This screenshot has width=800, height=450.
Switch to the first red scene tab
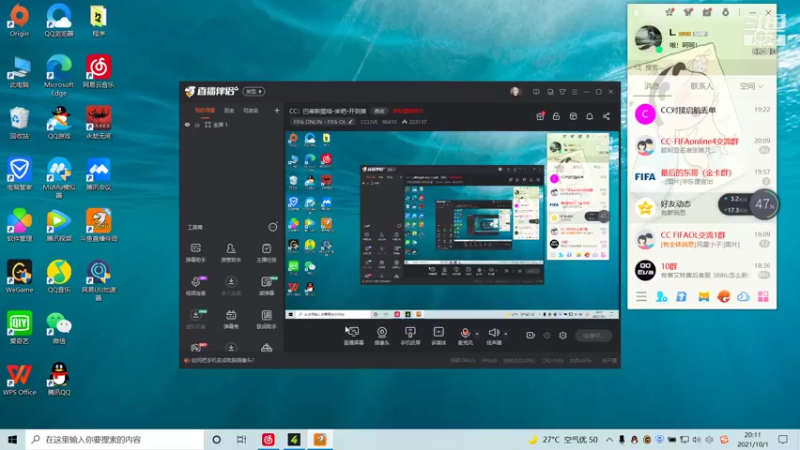click(205, 110)
